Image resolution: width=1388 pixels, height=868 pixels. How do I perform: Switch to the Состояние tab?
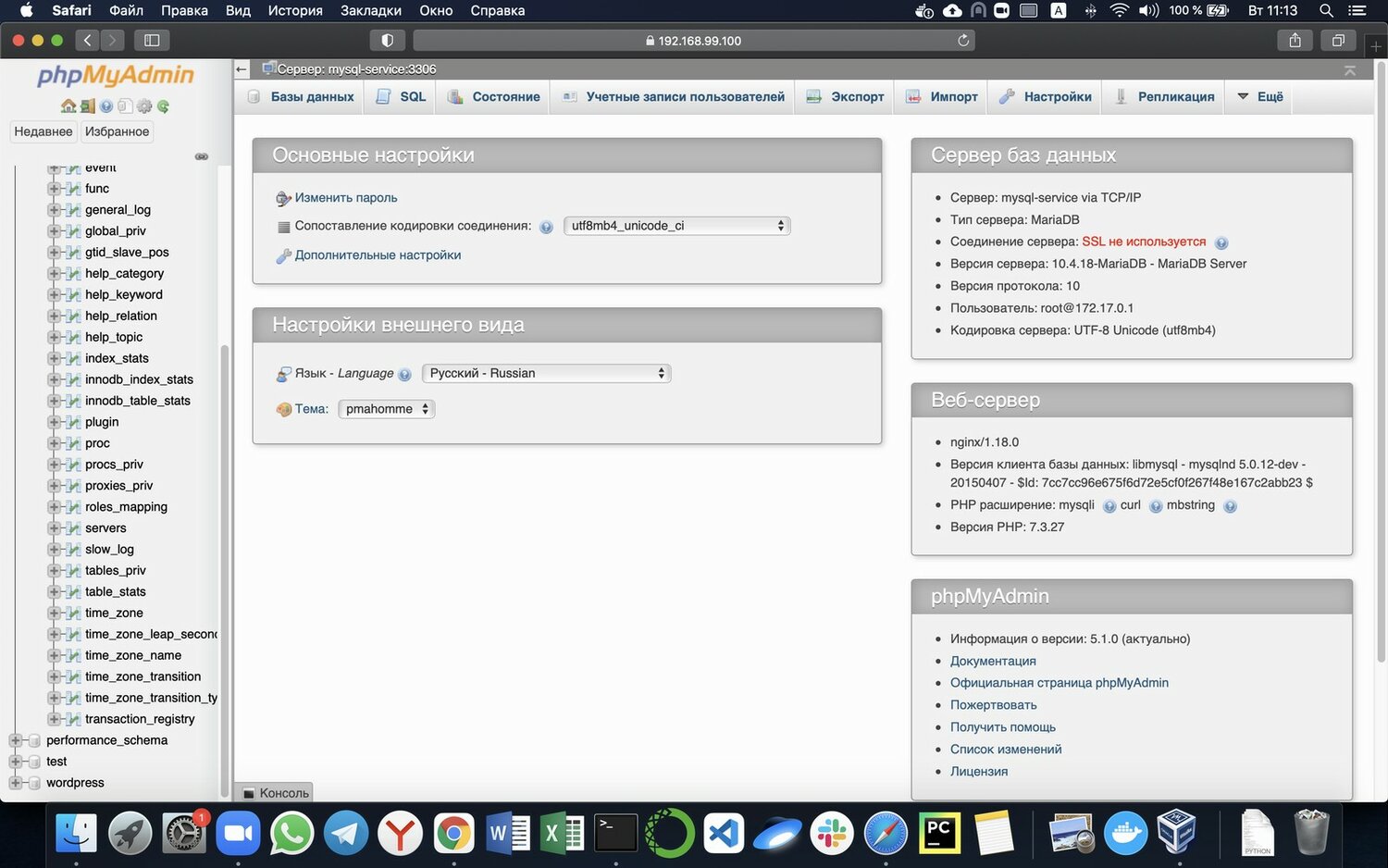[493, 96]
